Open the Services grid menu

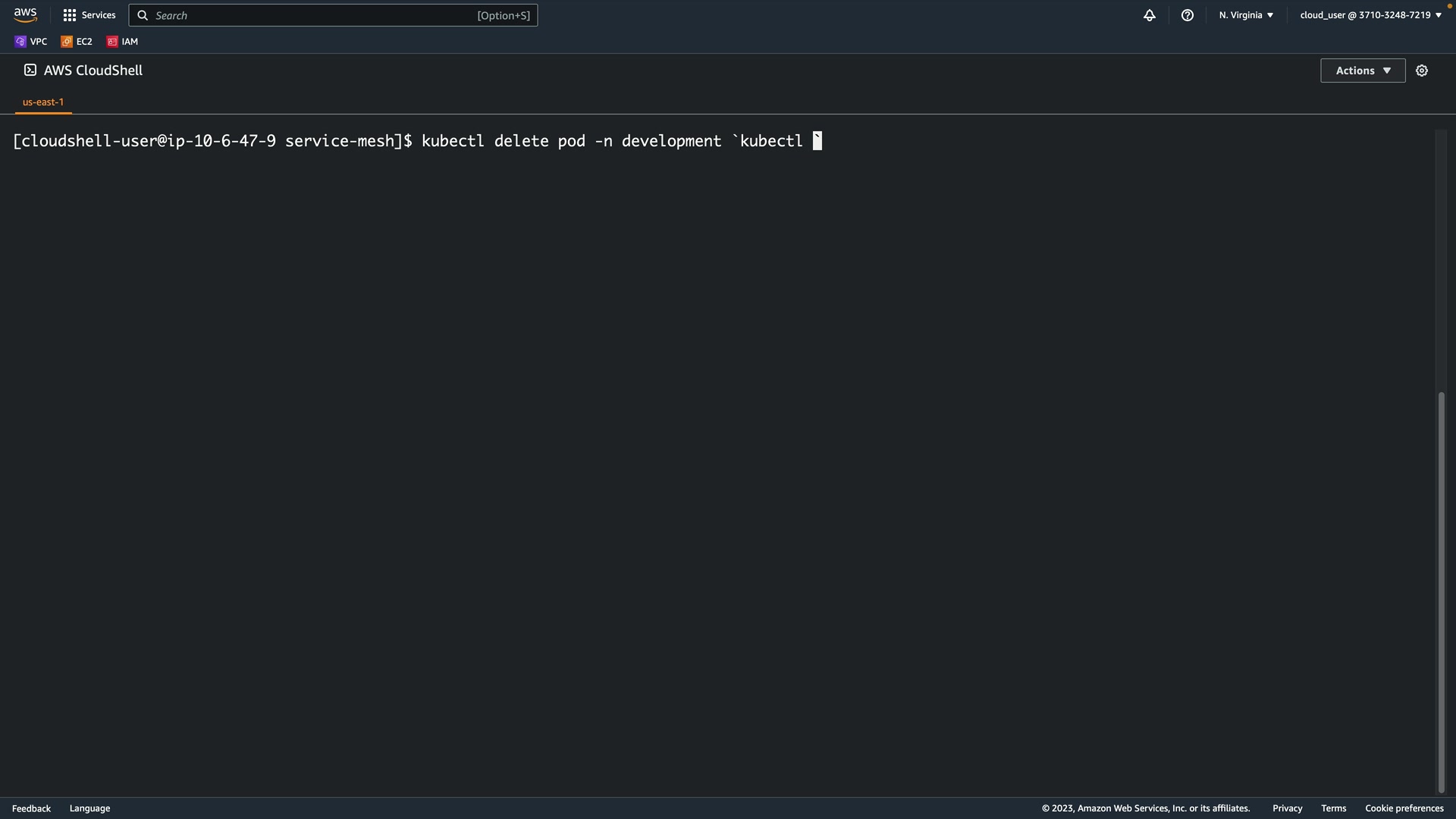(89, 15)
